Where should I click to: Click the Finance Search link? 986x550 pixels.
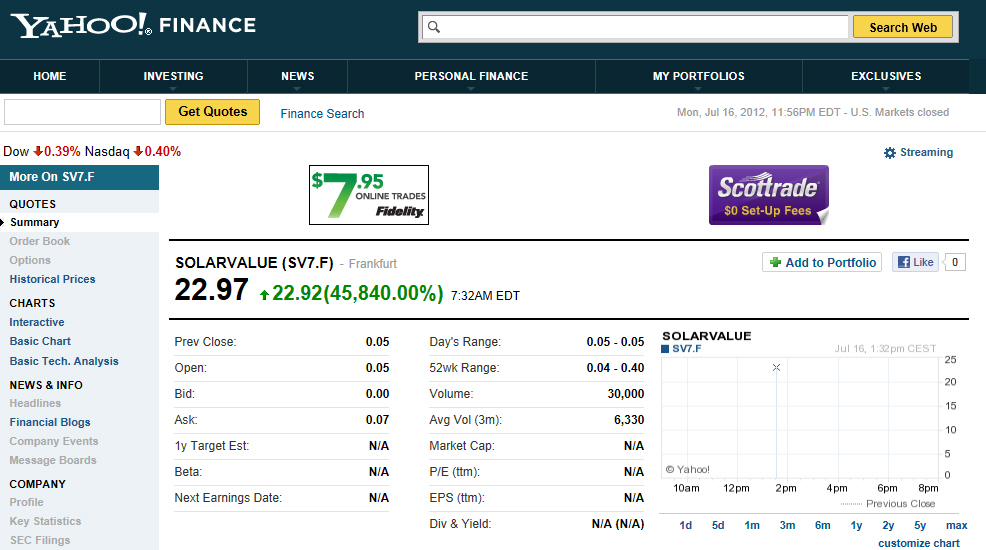pos(322,114)
